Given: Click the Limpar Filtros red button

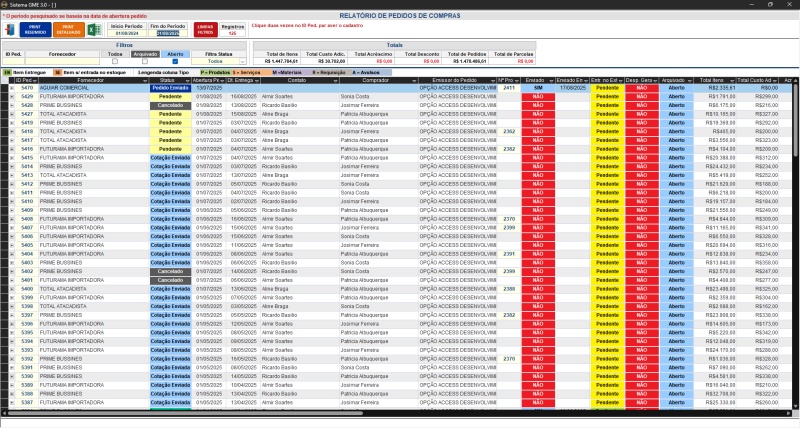Looking at the screenshot, I should click(204, 31).
